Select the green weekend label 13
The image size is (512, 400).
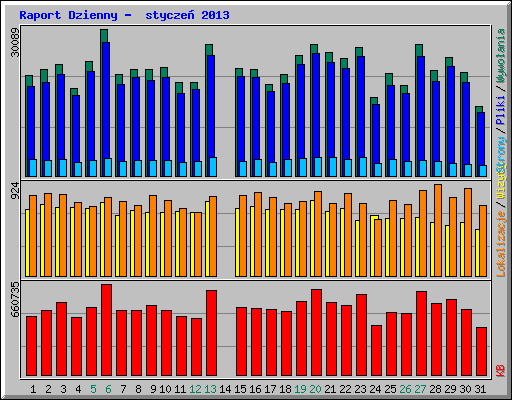210,389
